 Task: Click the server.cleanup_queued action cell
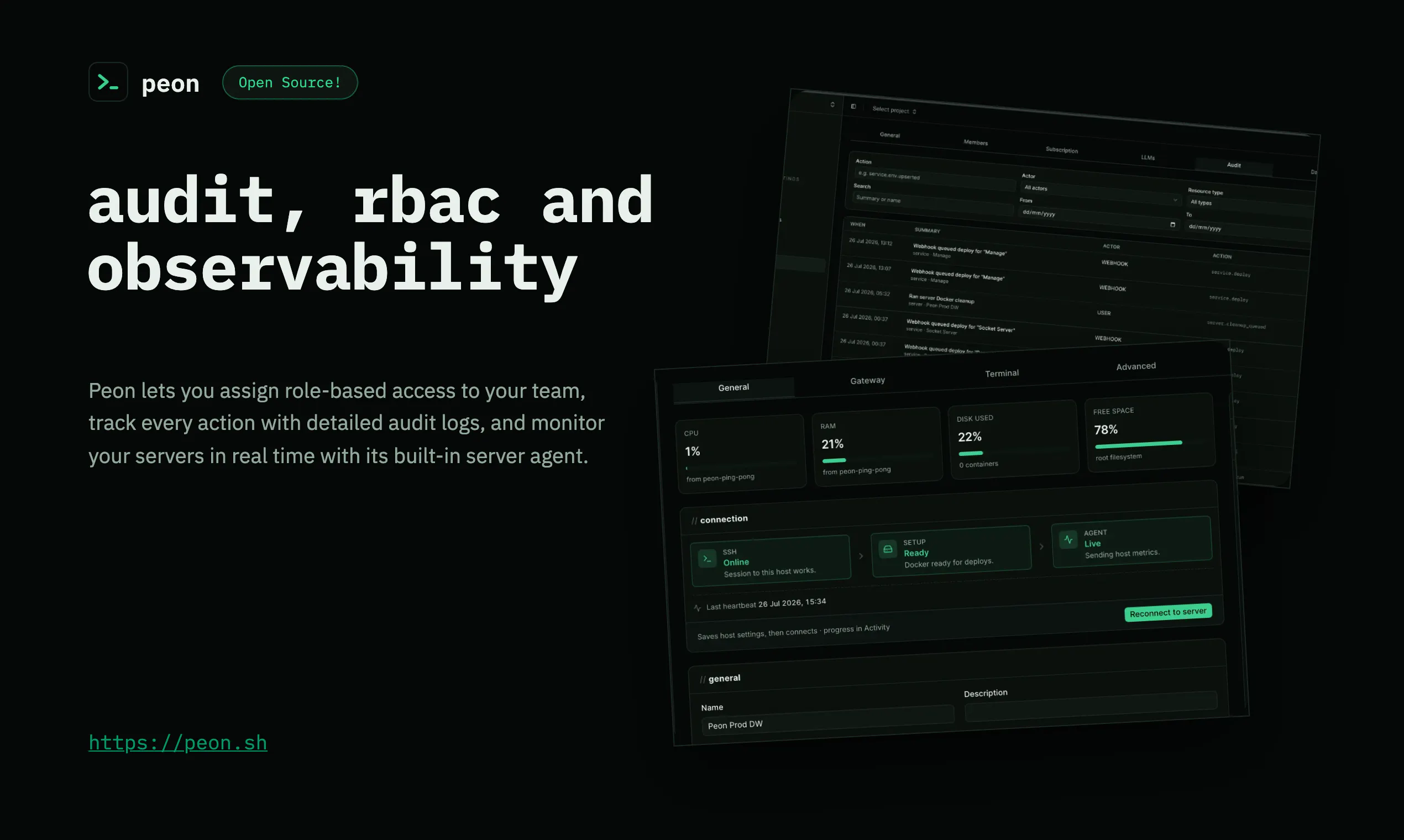point(1236,324)
